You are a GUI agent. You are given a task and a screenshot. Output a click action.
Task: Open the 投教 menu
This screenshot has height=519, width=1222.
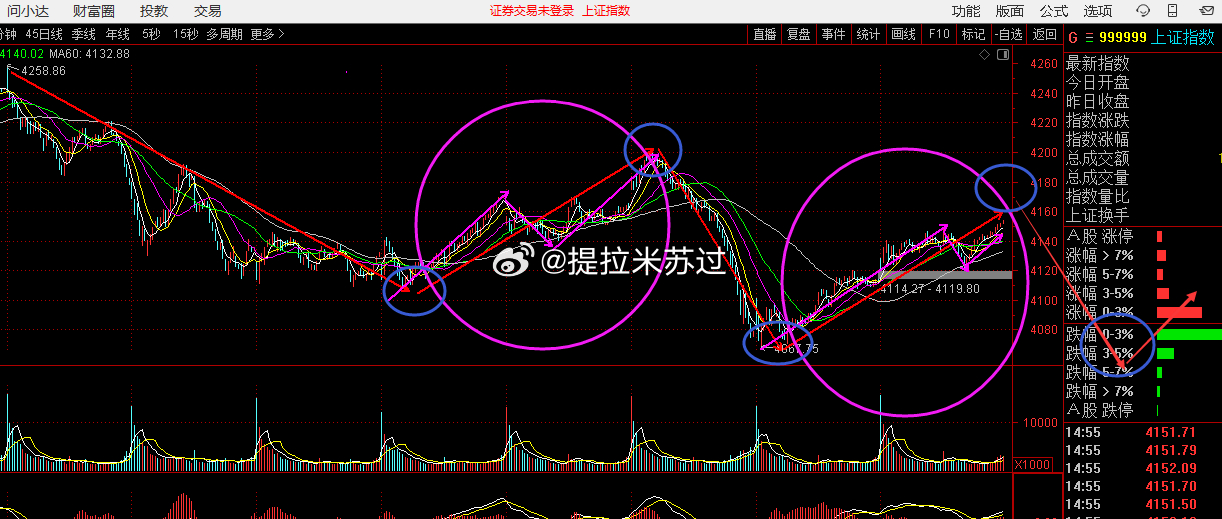coord(153,11)
